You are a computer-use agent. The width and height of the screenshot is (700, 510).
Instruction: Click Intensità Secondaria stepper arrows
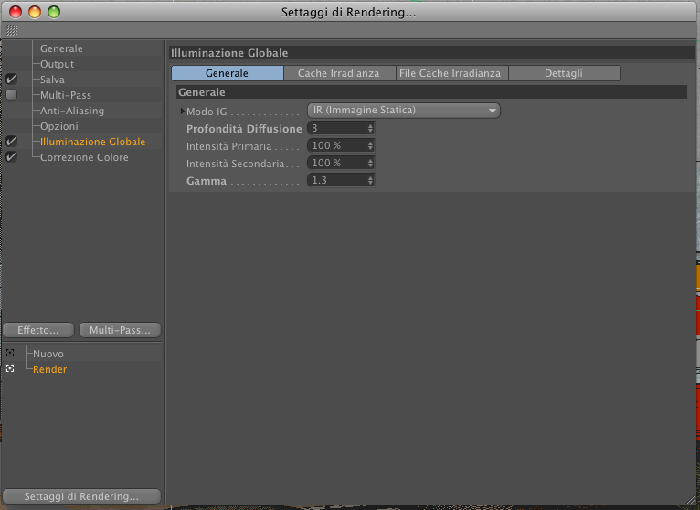point(370,163)
